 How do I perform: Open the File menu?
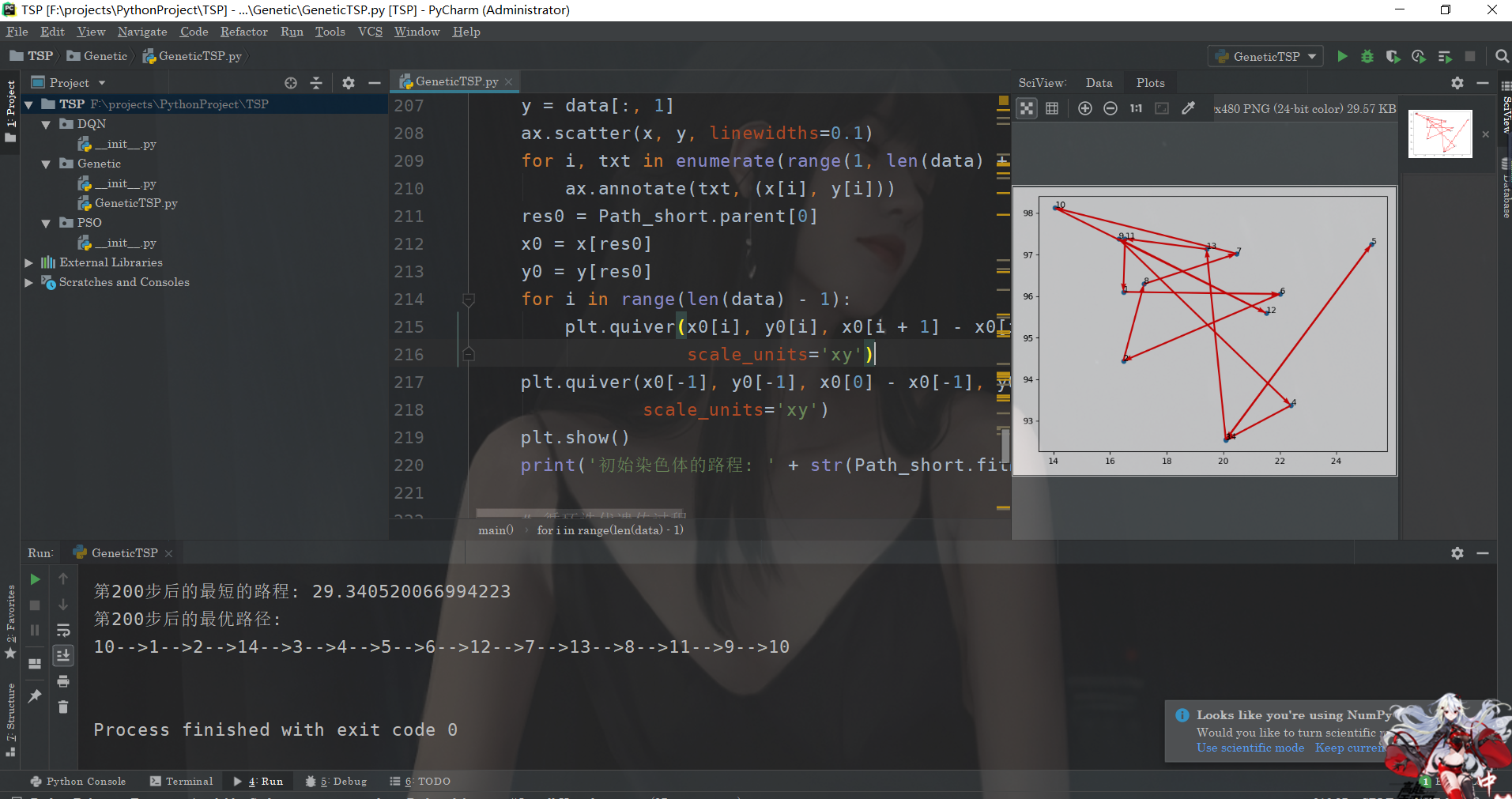17,32
